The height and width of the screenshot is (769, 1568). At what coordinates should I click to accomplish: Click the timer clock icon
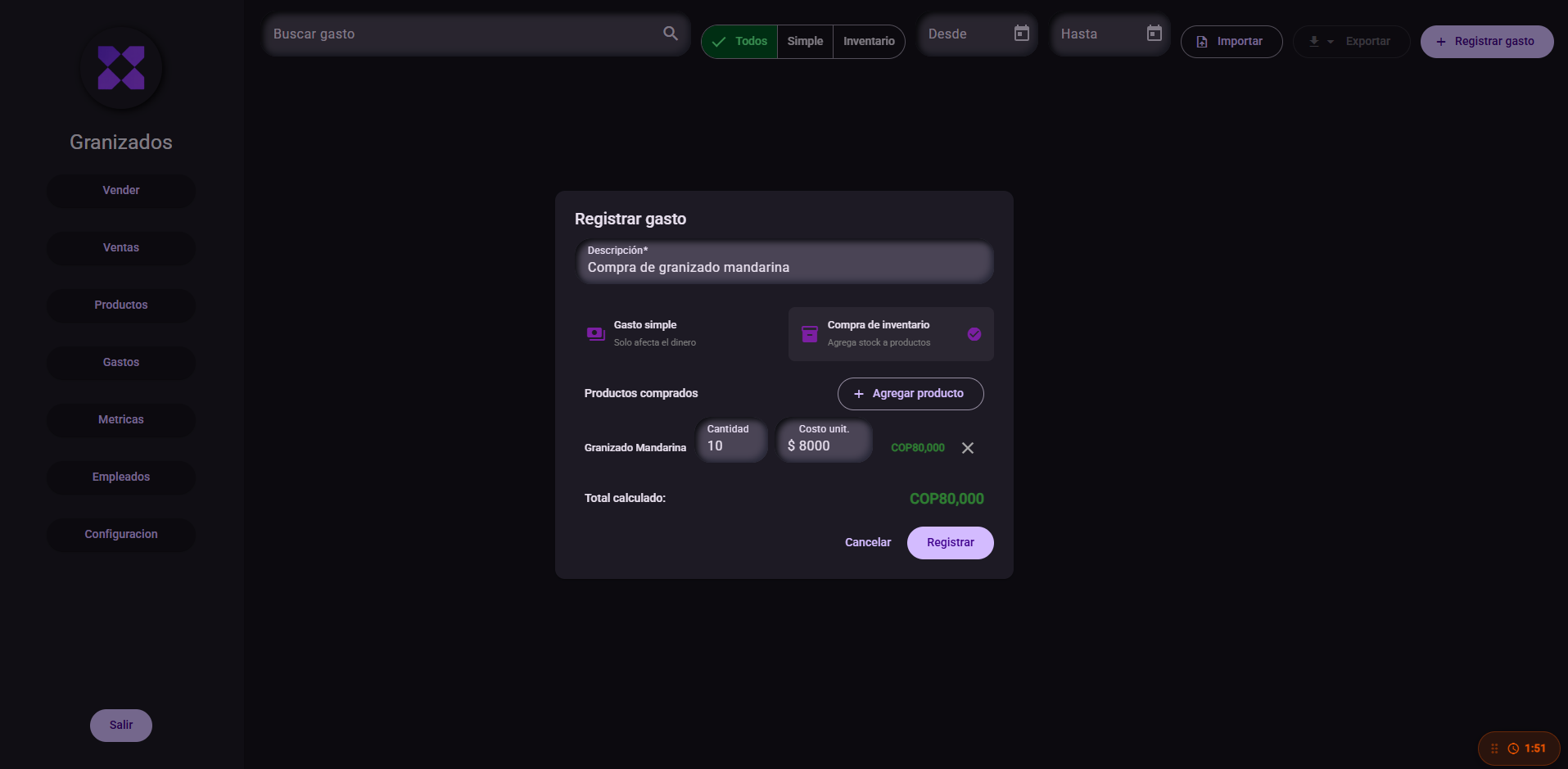click(x=1513, y=749)
